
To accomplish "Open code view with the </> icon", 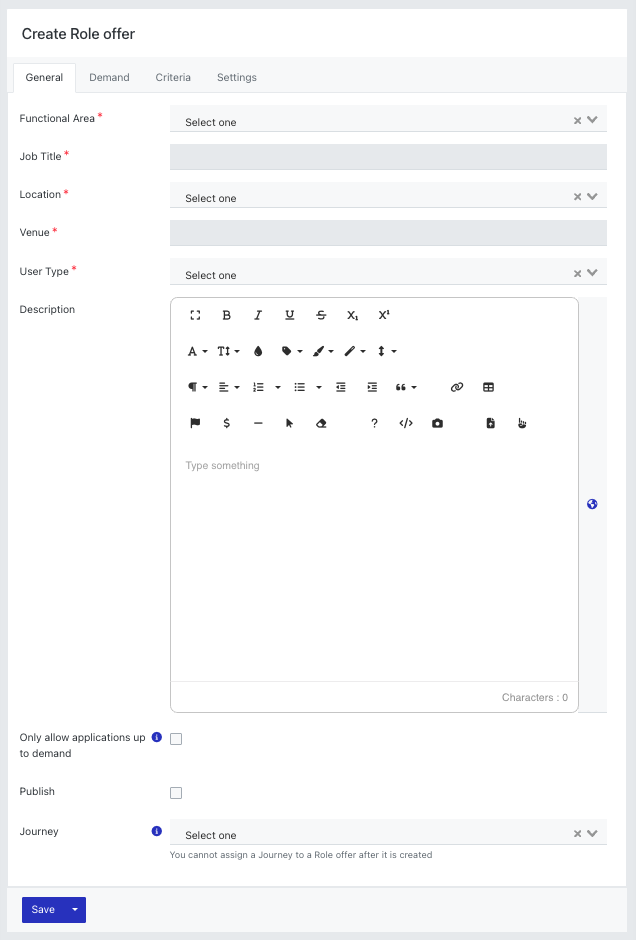I will click(x=406, y=423).
